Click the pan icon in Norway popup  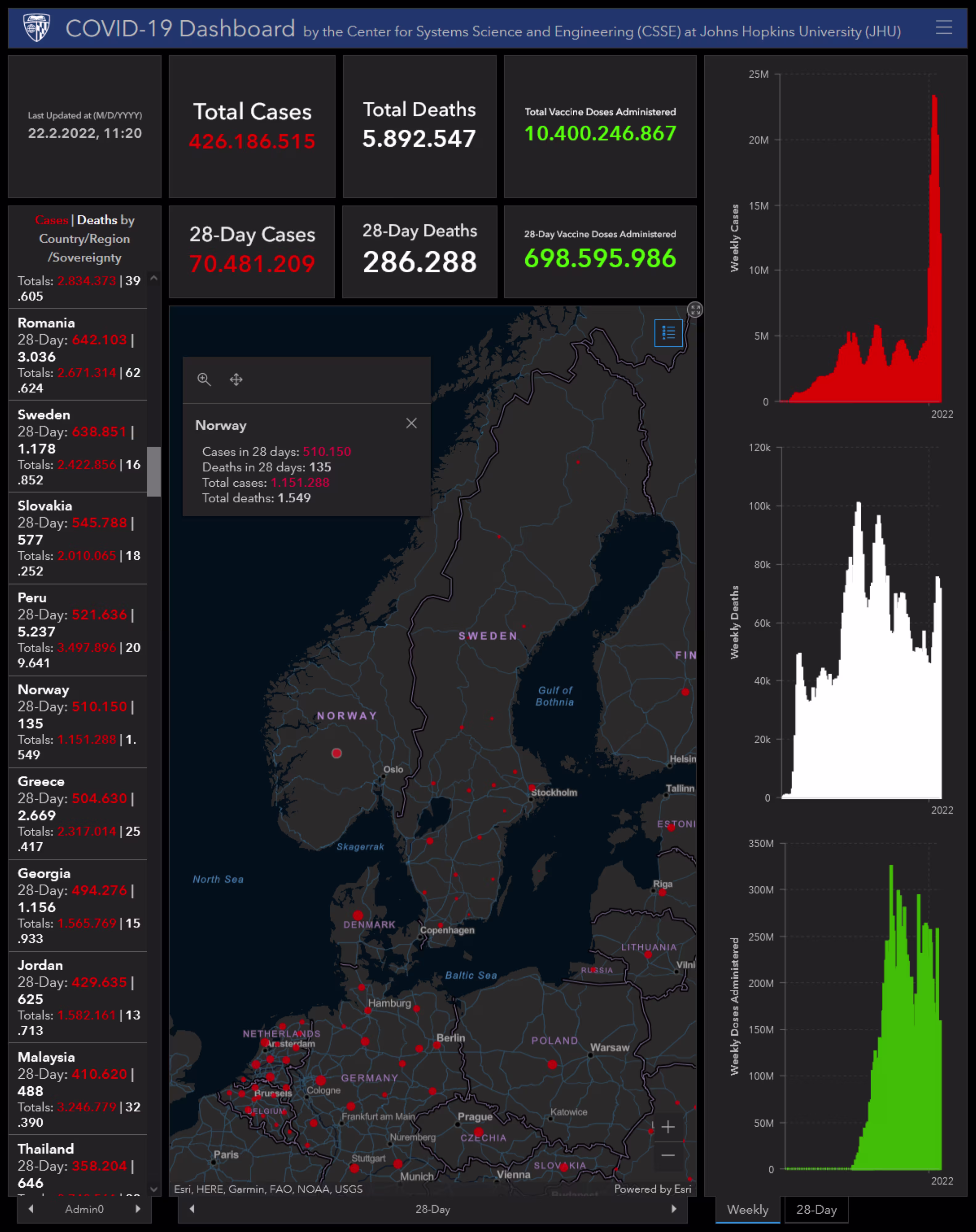tap(236, 379)
